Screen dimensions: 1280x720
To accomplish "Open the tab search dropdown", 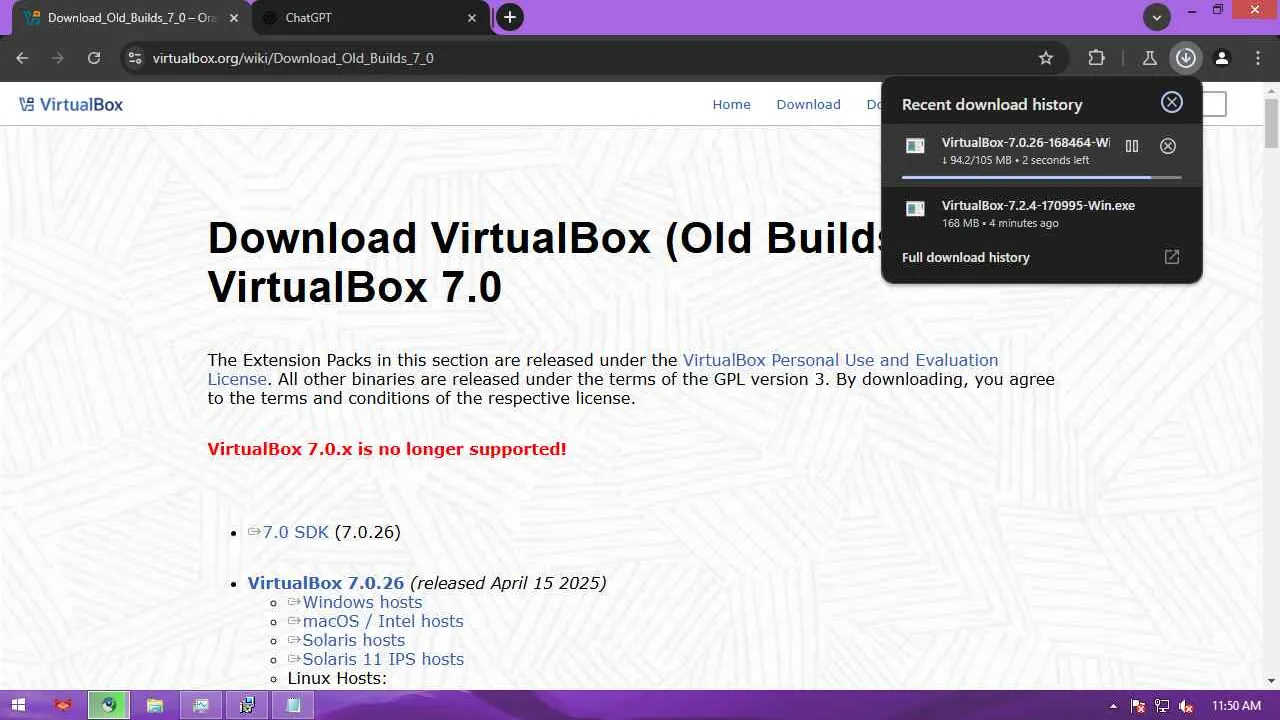I will click(1157, 17).
